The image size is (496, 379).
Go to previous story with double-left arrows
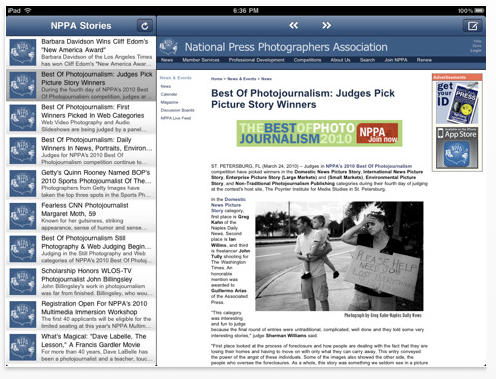point(293,25)
